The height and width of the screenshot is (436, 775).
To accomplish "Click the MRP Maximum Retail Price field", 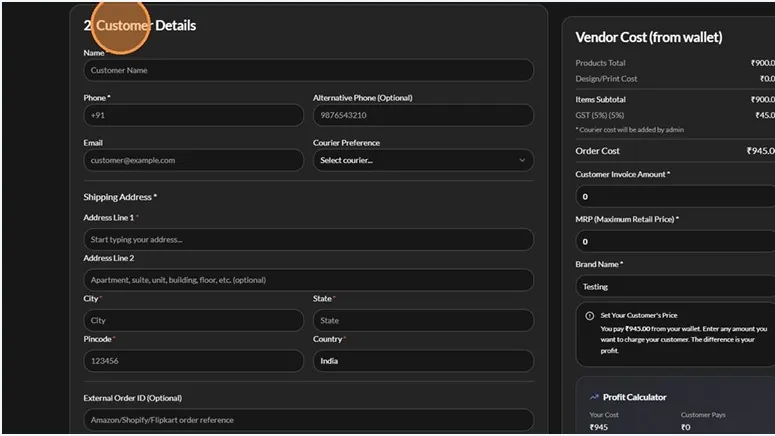I will [675, 242].
